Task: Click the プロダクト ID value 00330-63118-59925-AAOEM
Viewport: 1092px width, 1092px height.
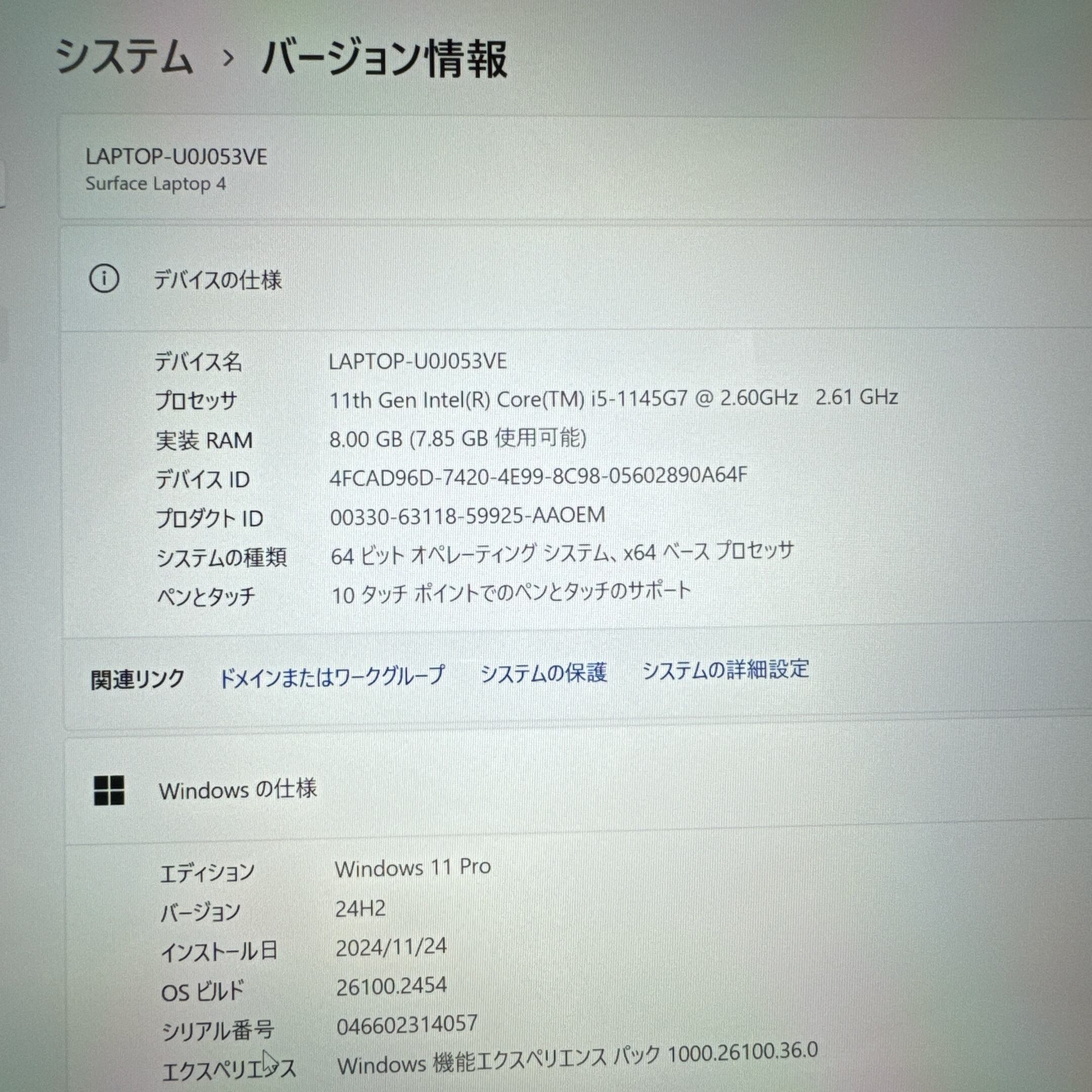Action: (x=468, y=516)
